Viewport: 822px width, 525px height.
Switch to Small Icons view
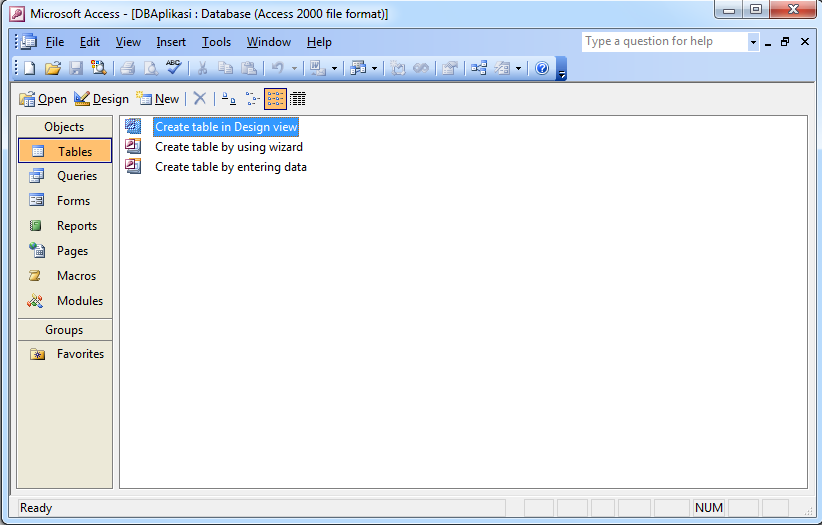click(252, 99)
